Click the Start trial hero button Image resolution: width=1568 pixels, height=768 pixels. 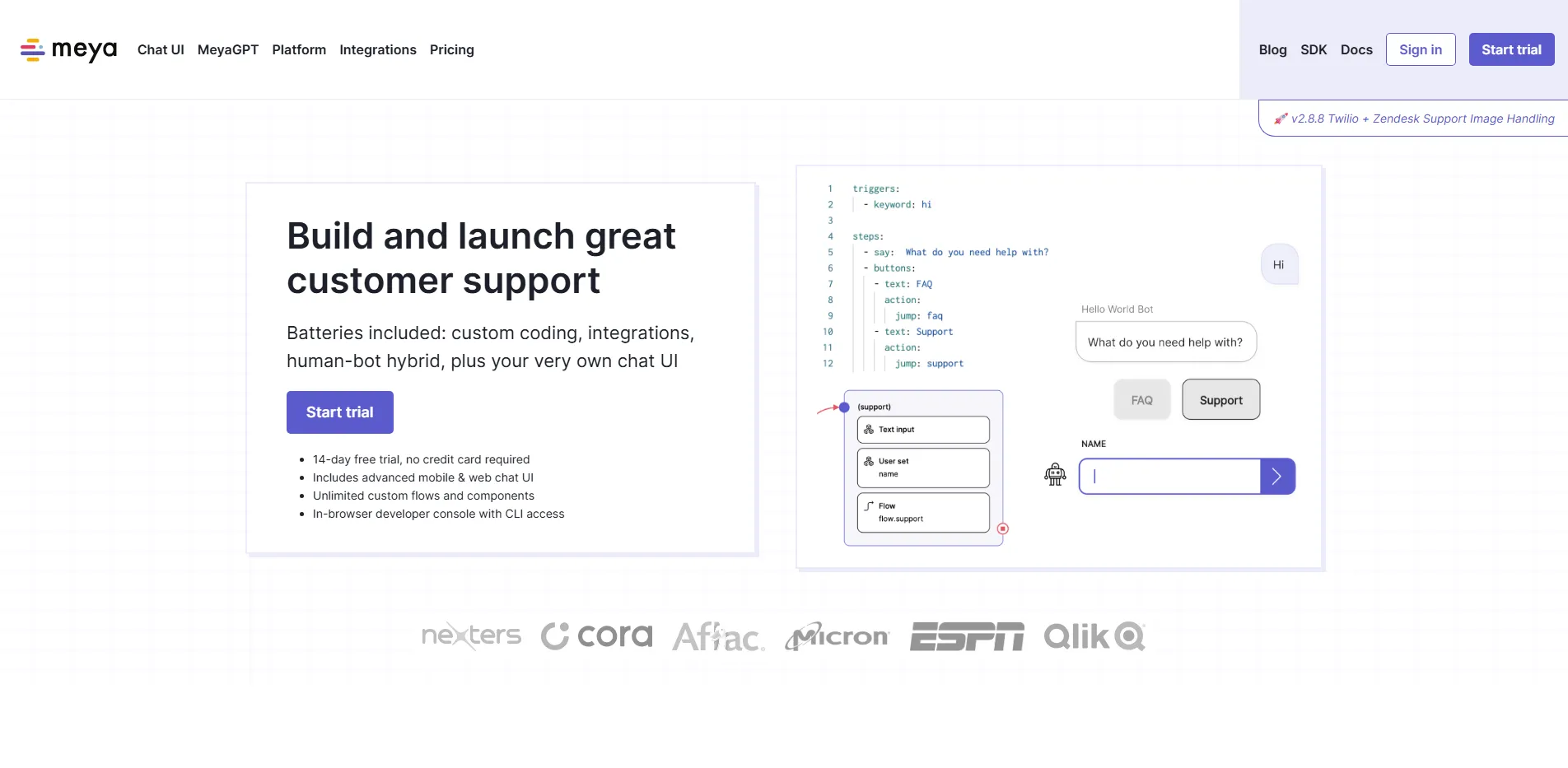tap(339, 412)
